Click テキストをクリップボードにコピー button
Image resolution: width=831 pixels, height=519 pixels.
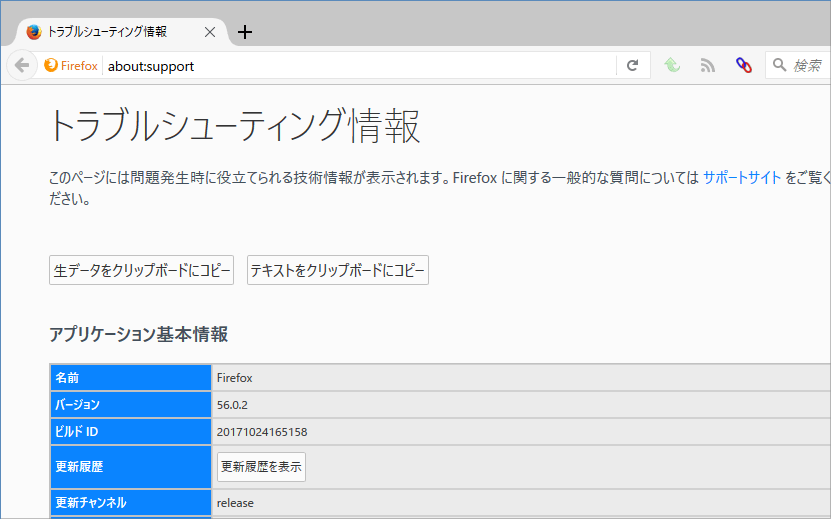pyautogui.click(x=338, y=270)
